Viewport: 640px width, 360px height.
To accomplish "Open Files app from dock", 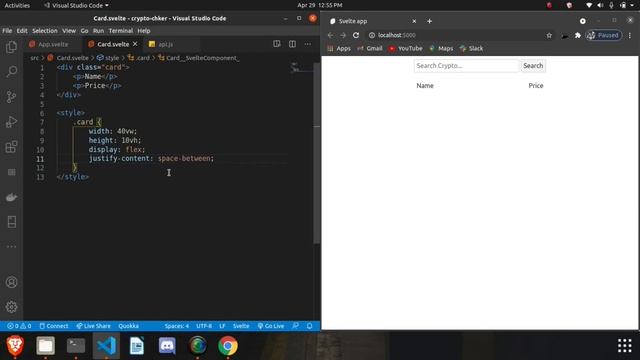I will pyautogui.click(x=45, y=346).
